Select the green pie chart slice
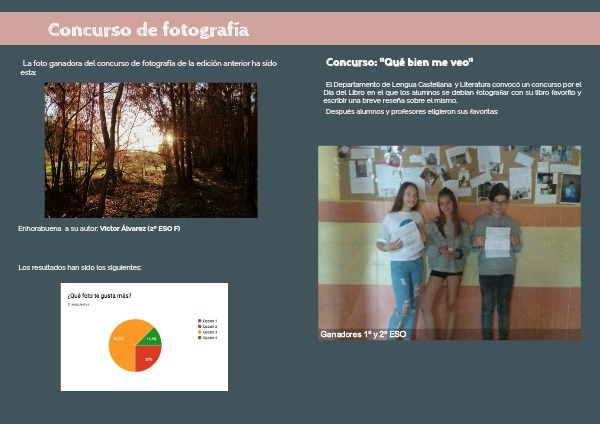Screen dimensions: 600x424 coord(151,338)
